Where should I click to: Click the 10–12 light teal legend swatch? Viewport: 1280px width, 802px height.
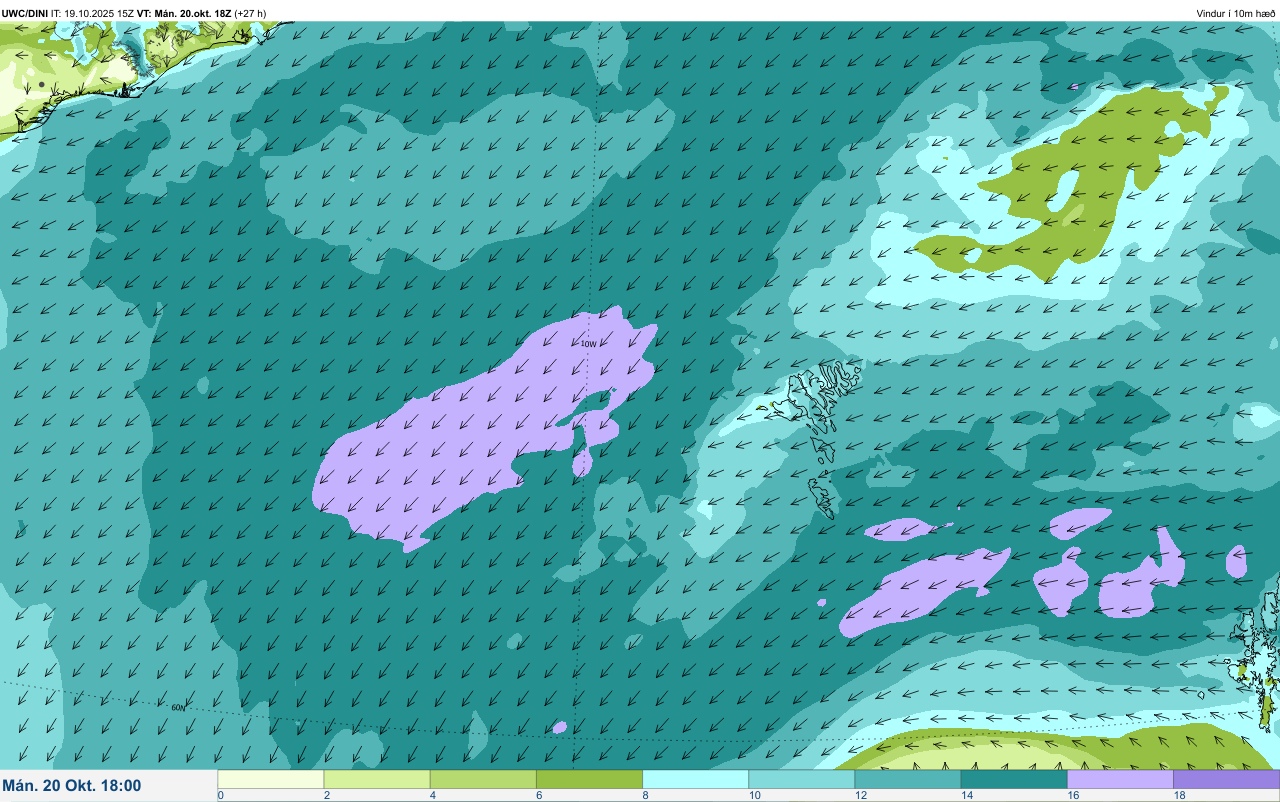801,779
